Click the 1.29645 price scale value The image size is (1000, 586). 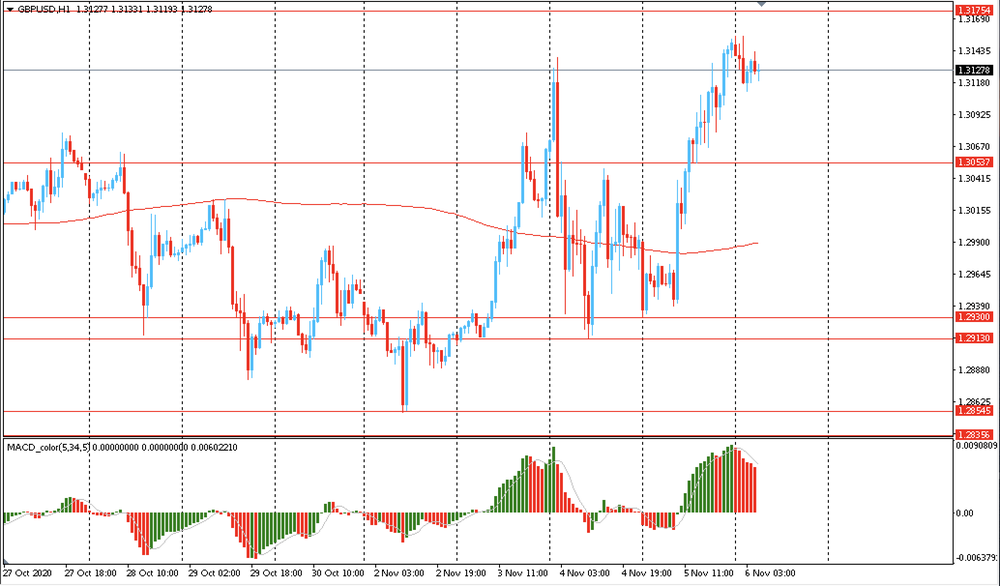[974, 274]
